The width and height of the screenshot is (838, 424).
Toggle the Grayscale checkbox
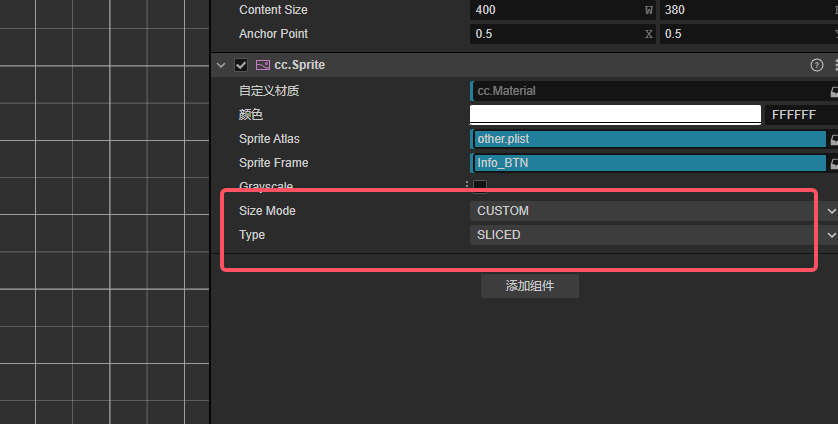(x=480, y=186)
